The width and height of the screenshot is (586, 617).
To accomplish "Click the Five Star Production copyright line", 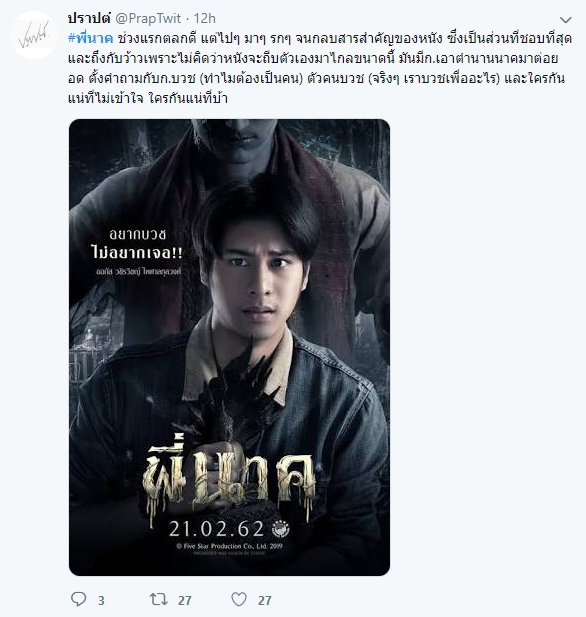I will pyautogui.click(x=229, y=546).
